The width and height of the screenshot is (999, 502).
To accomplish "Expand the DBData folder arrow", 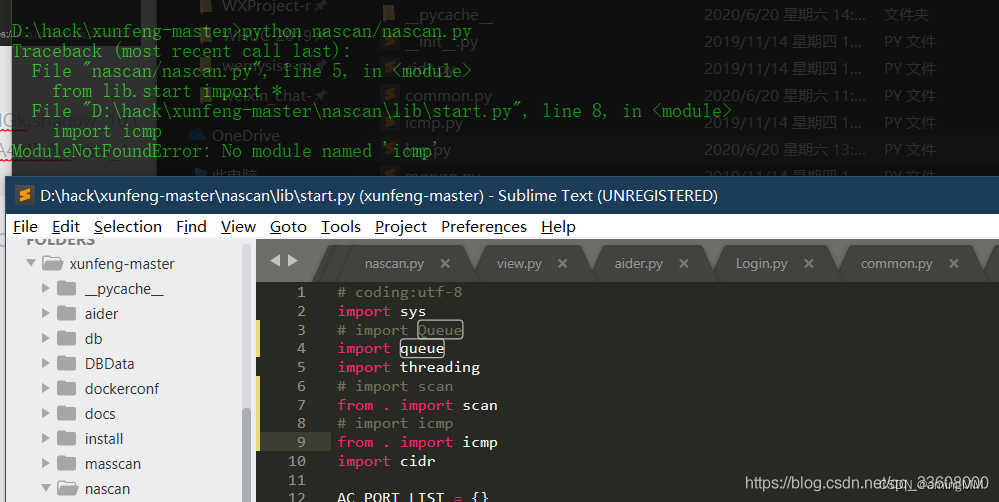I will point(45,362).
